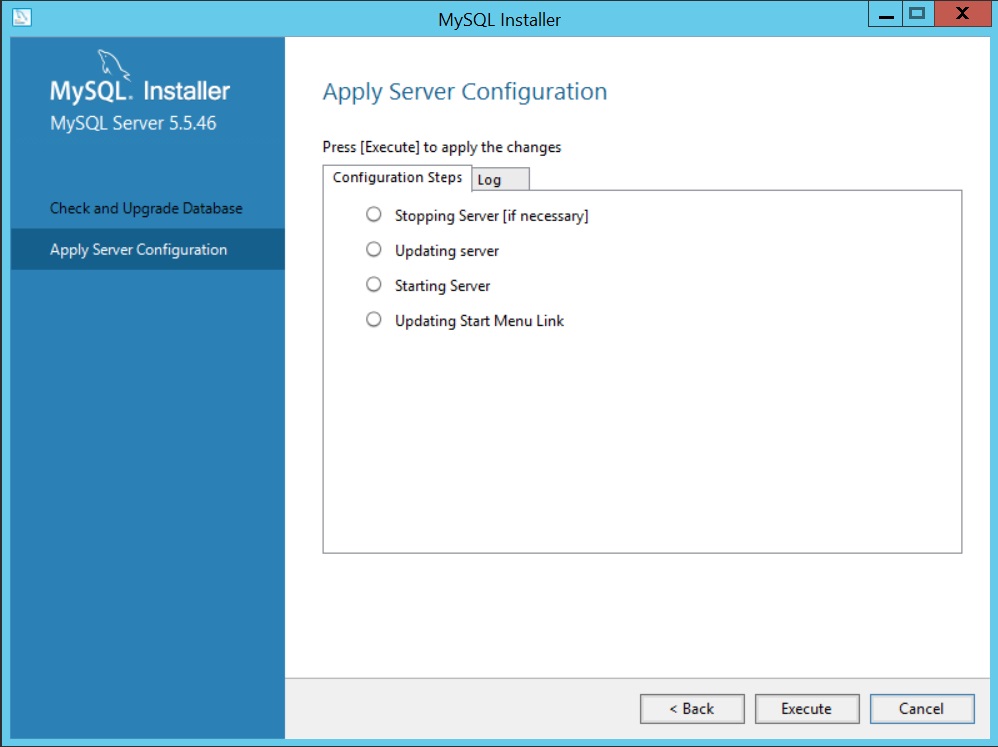The height and width of the screenshot is (747, 998).
Task: Click the Press Execute instruction text
Action: (x=442, y=146)
